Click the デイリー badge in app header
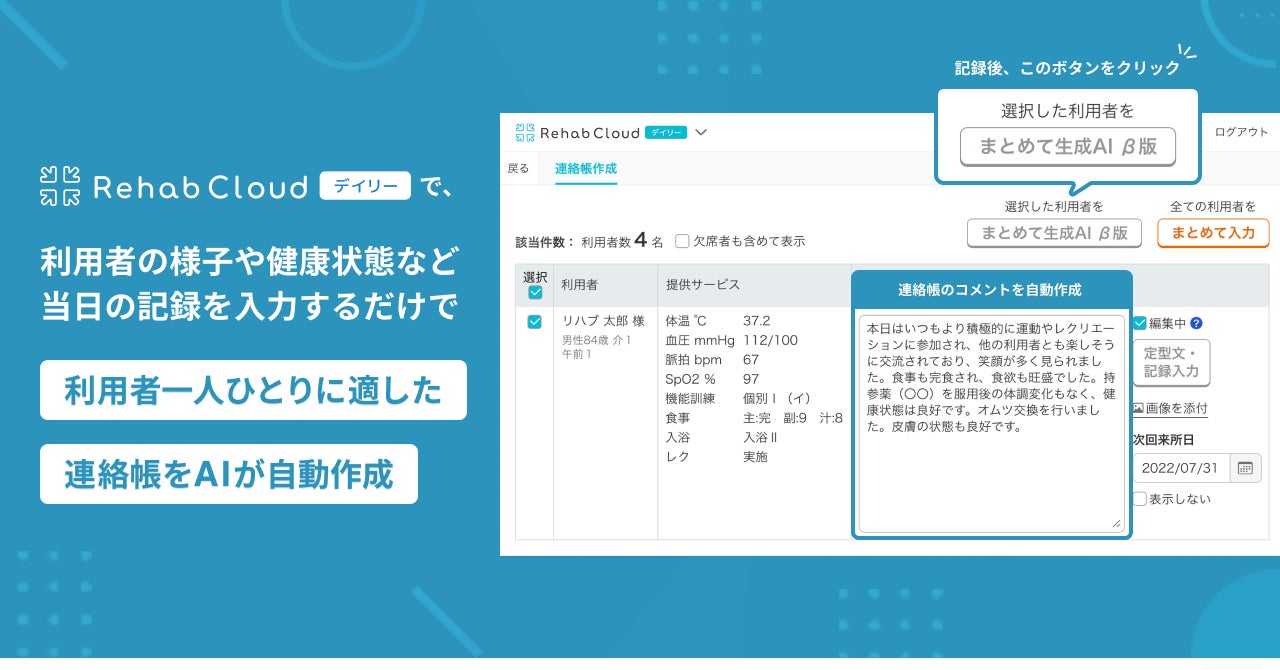Viewport: 1280px width, 670px height. (x=666, y=132)
